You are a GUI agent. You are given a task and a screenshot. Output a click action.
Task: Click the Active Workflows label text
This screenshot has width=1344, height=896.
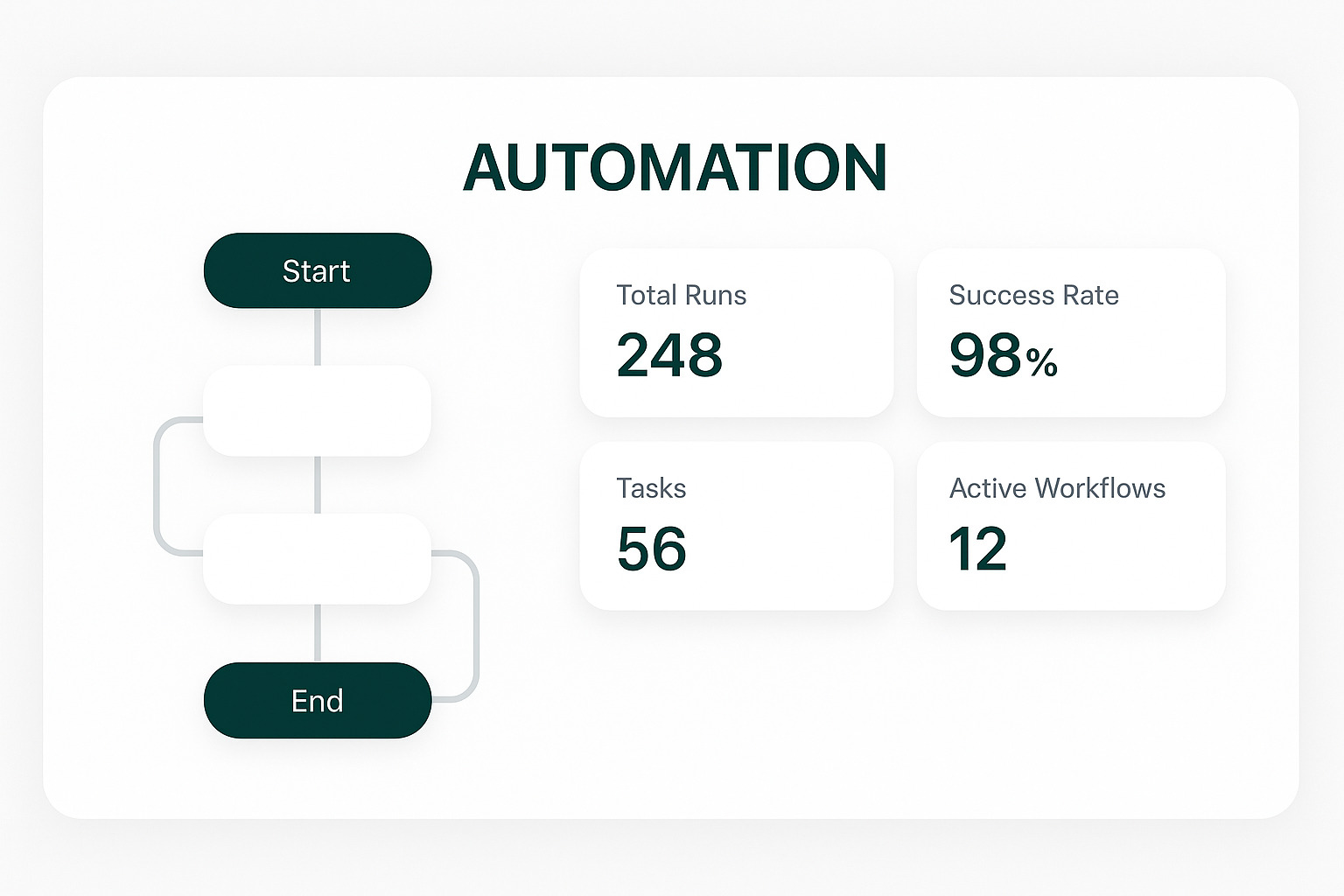pyautogui.click(x=1057, y=488)
